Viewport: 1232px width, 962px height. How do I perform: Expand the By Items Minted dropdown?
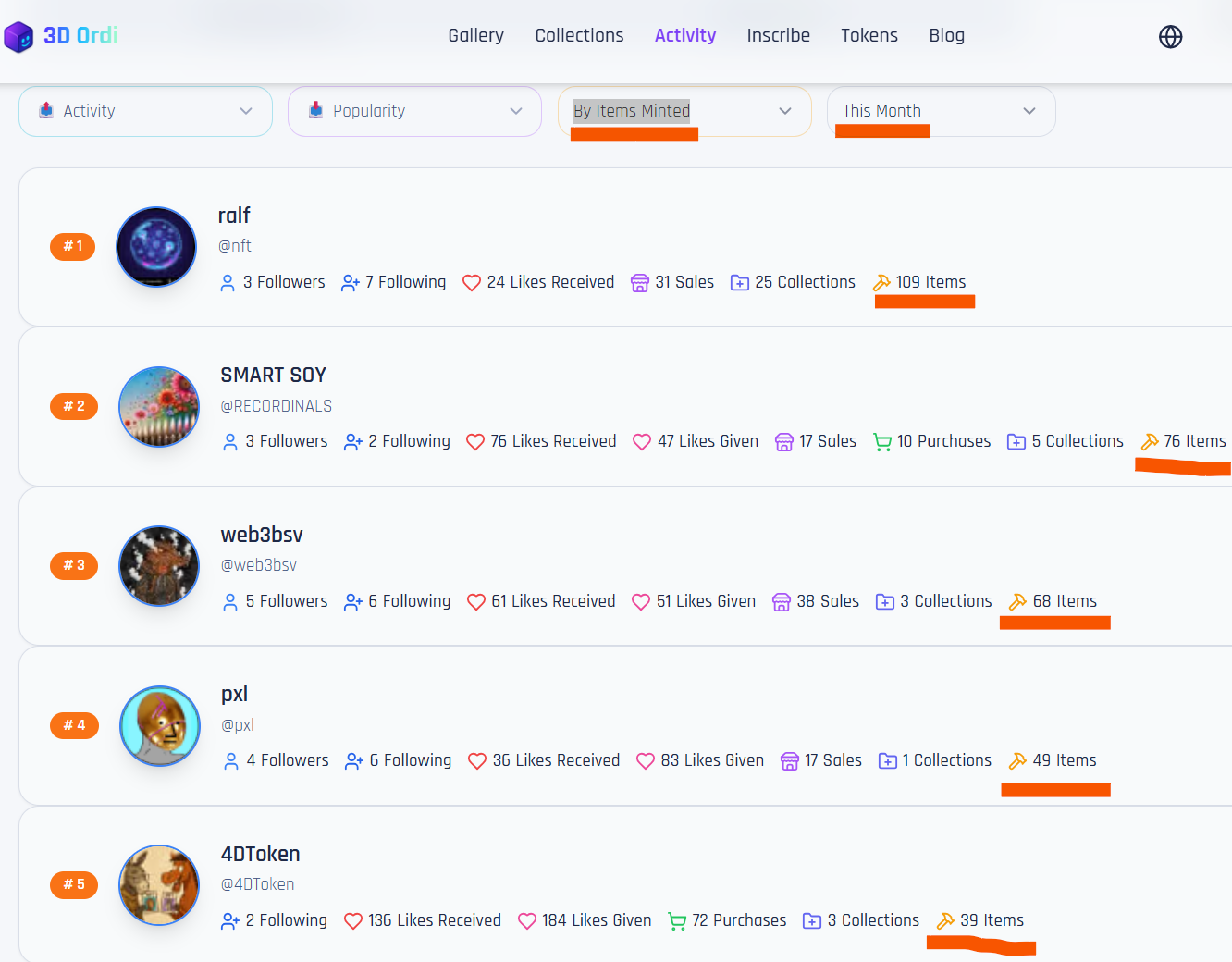[x=684, y=111]
